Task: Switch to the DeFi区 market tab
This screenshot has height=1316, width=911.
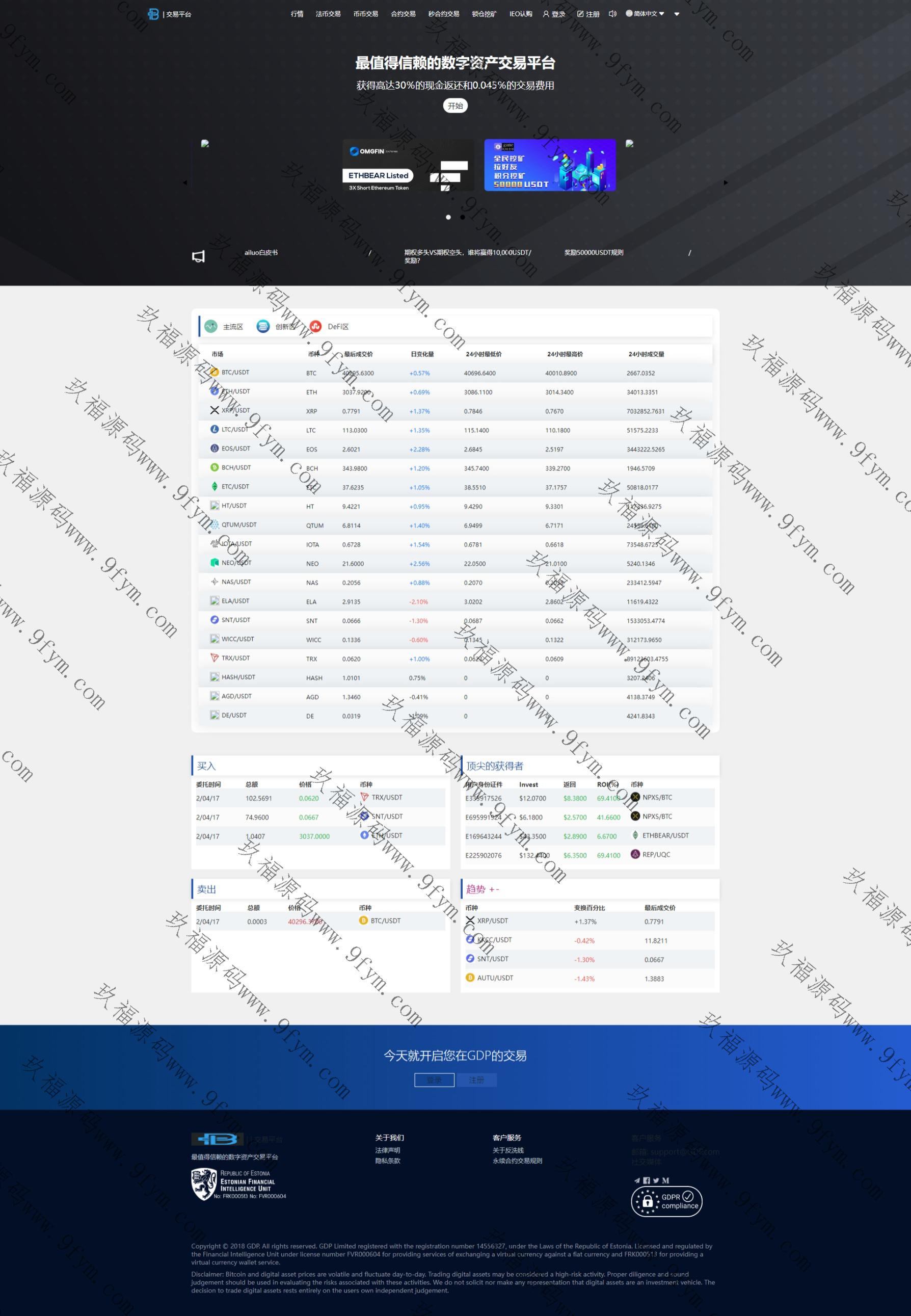Action: click(x=329, y=327)
